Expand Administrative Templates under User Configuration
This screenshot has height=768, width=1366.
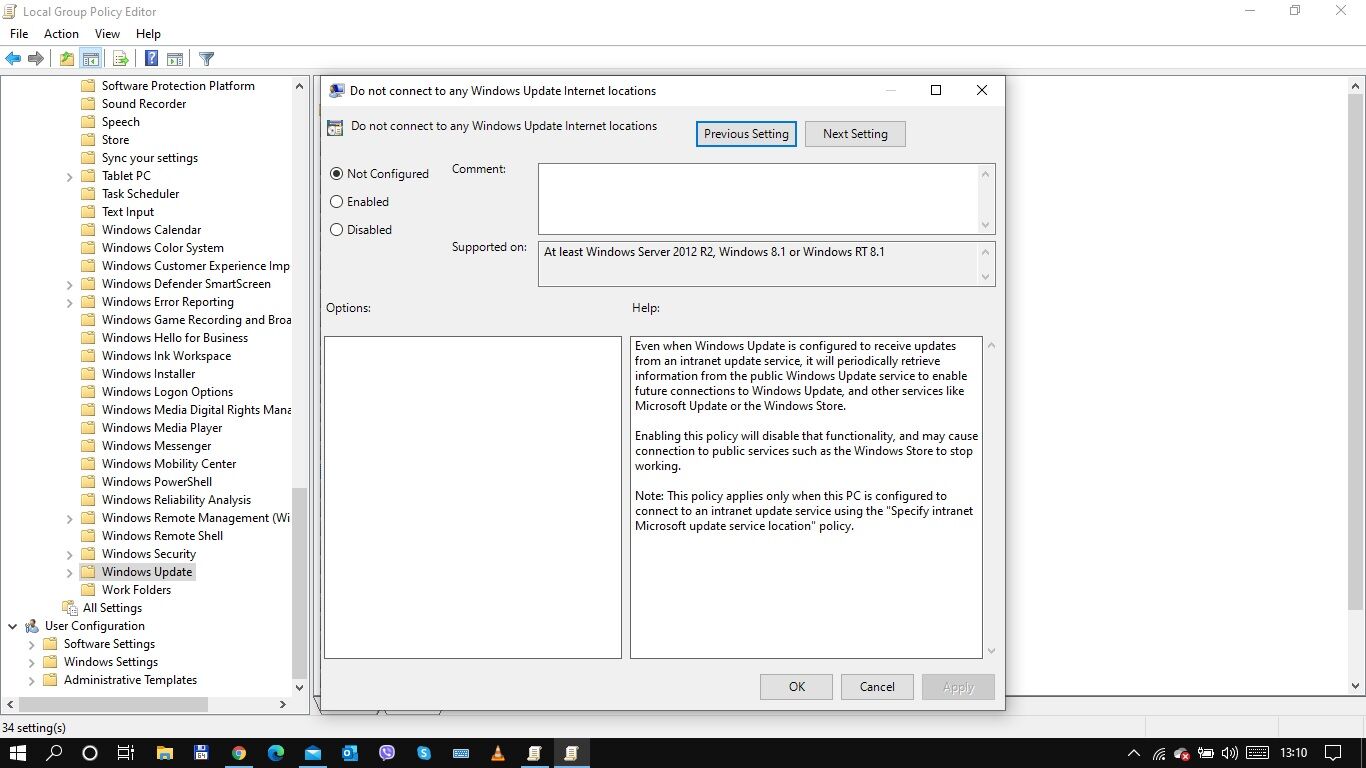click(31, 681)
